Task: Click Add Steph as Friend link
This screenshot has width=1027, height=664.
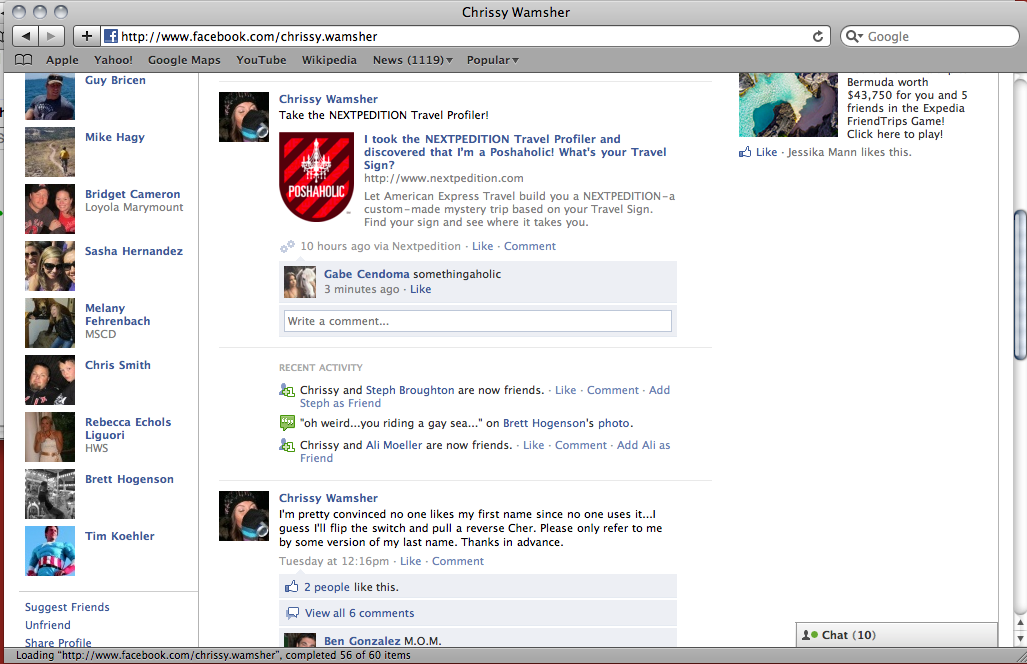Action: 485,397
